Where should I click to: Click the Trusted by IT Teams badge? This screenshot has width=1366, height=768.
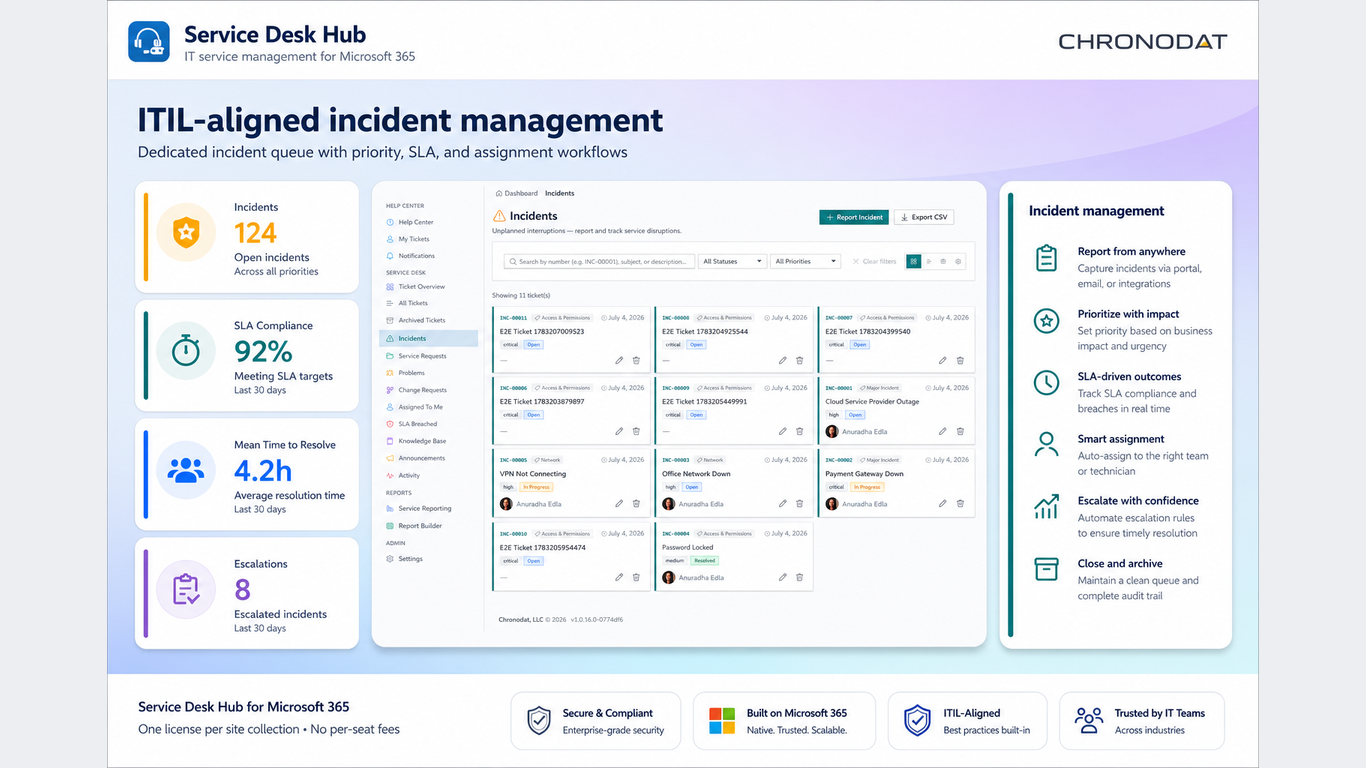(x=1141, y=721)
